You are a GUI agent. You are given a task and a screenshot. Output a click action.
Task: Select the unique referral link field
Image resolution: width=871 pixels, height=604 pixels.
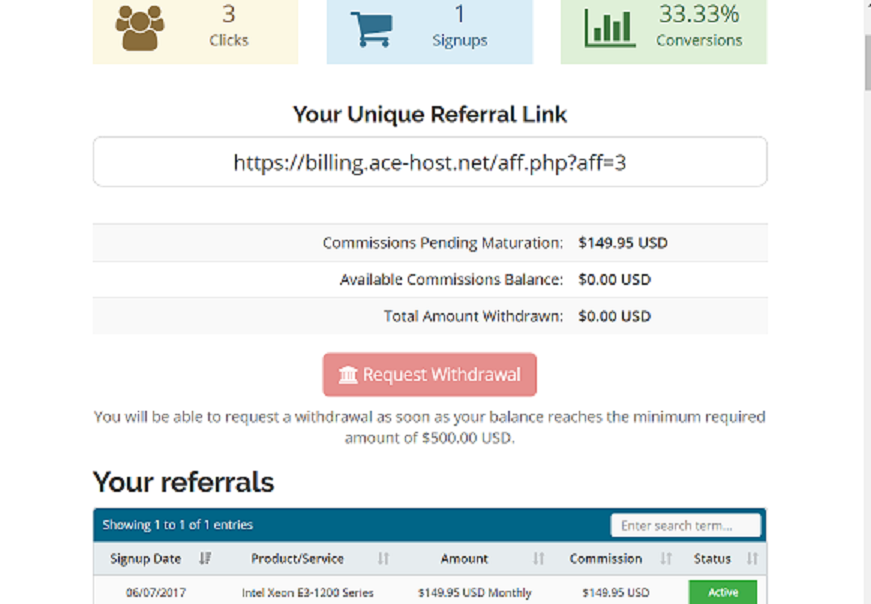430,162
